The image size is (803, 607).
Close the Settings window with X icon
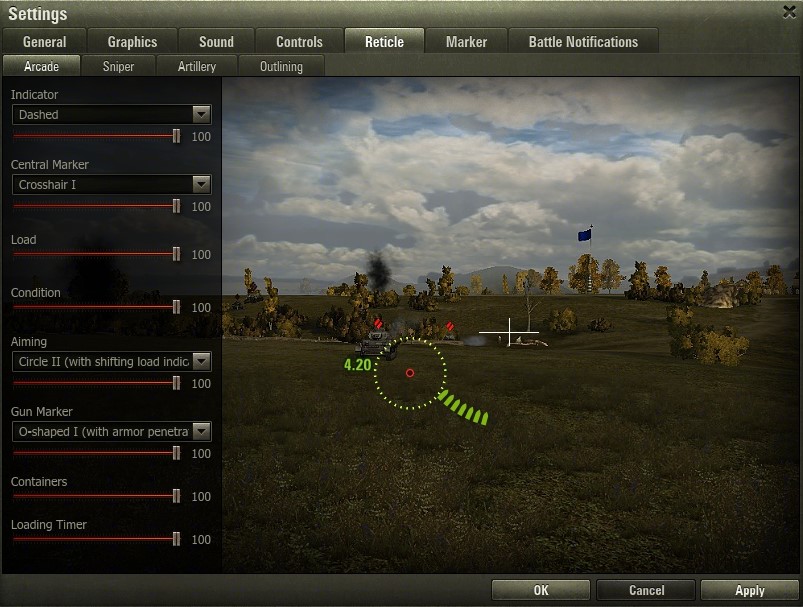click(x=790, y=12)
